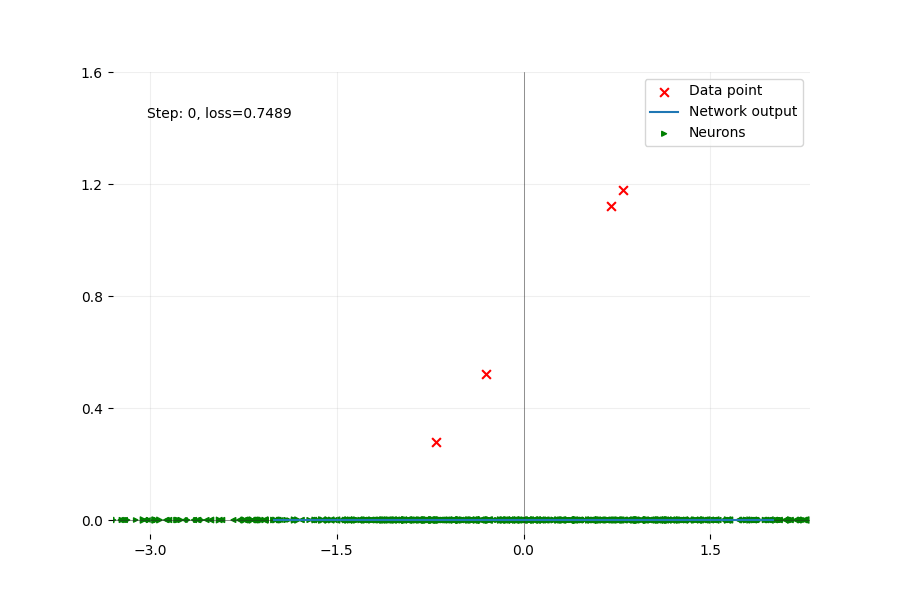This screenshot has width=900, height=600.
Task: Click the green triangle Neurons legend marker
Action: coord(664,133)
